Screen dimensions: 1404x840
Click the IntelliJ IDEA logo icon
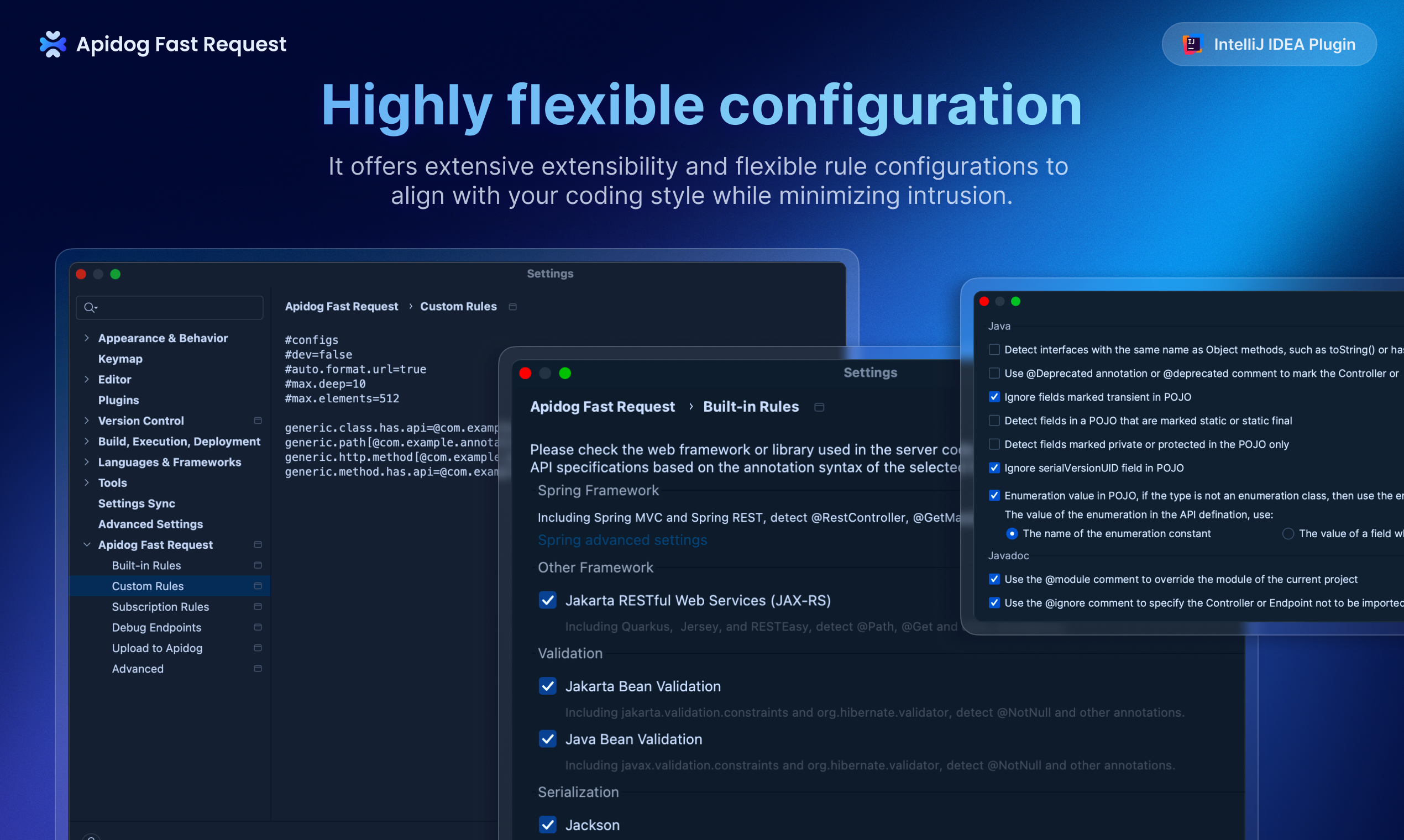click(x=1192, y=44)
